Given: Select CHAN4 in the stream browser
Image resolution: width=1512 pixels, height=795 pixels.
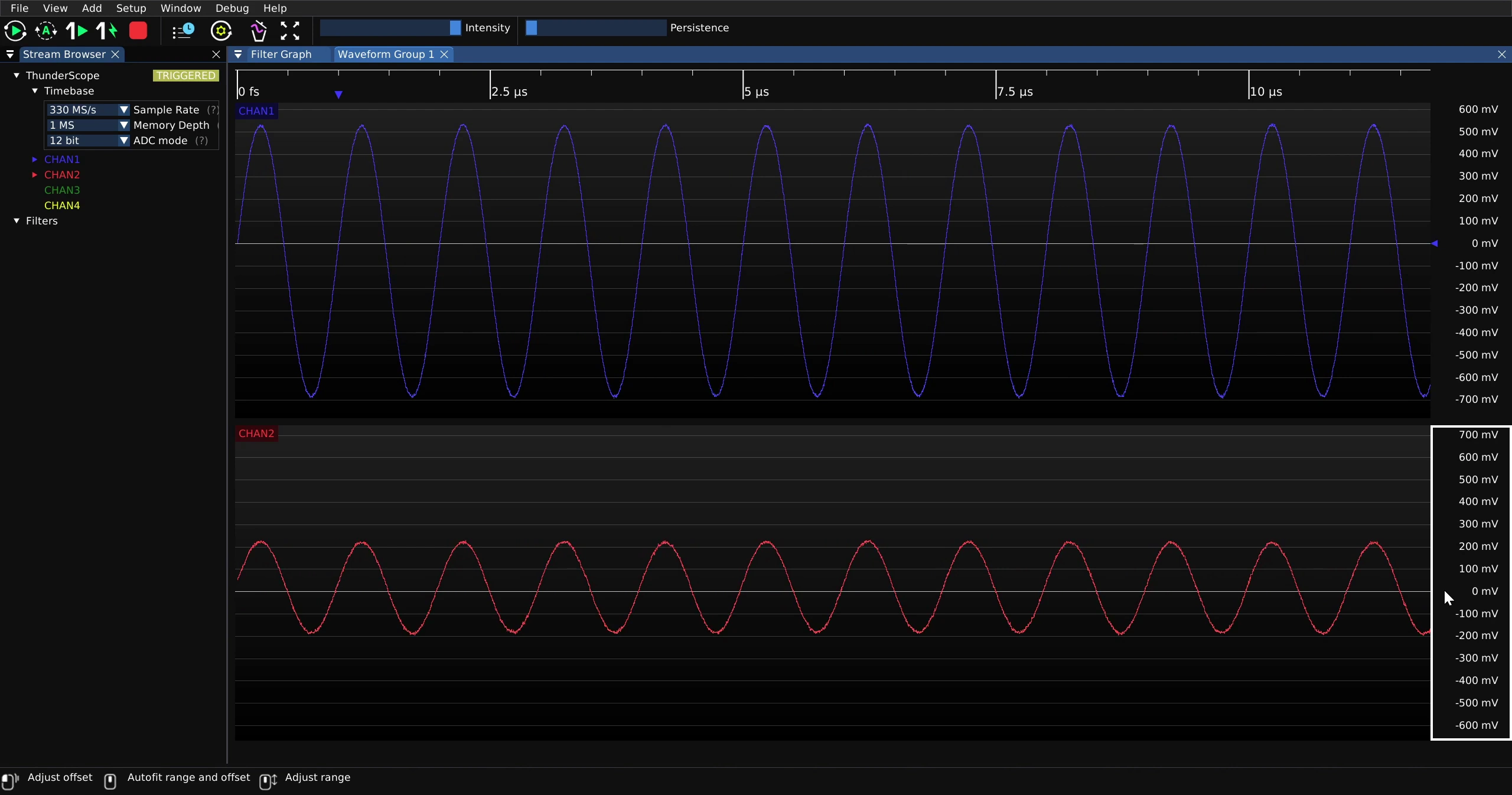Looking at the screenshot, I should point(62,206).
